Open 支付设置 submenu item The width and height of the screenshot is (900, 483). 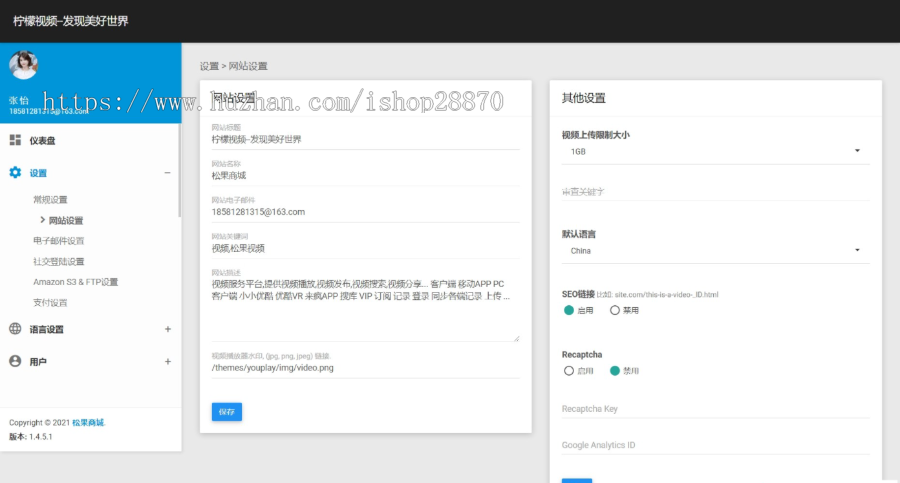50,303
